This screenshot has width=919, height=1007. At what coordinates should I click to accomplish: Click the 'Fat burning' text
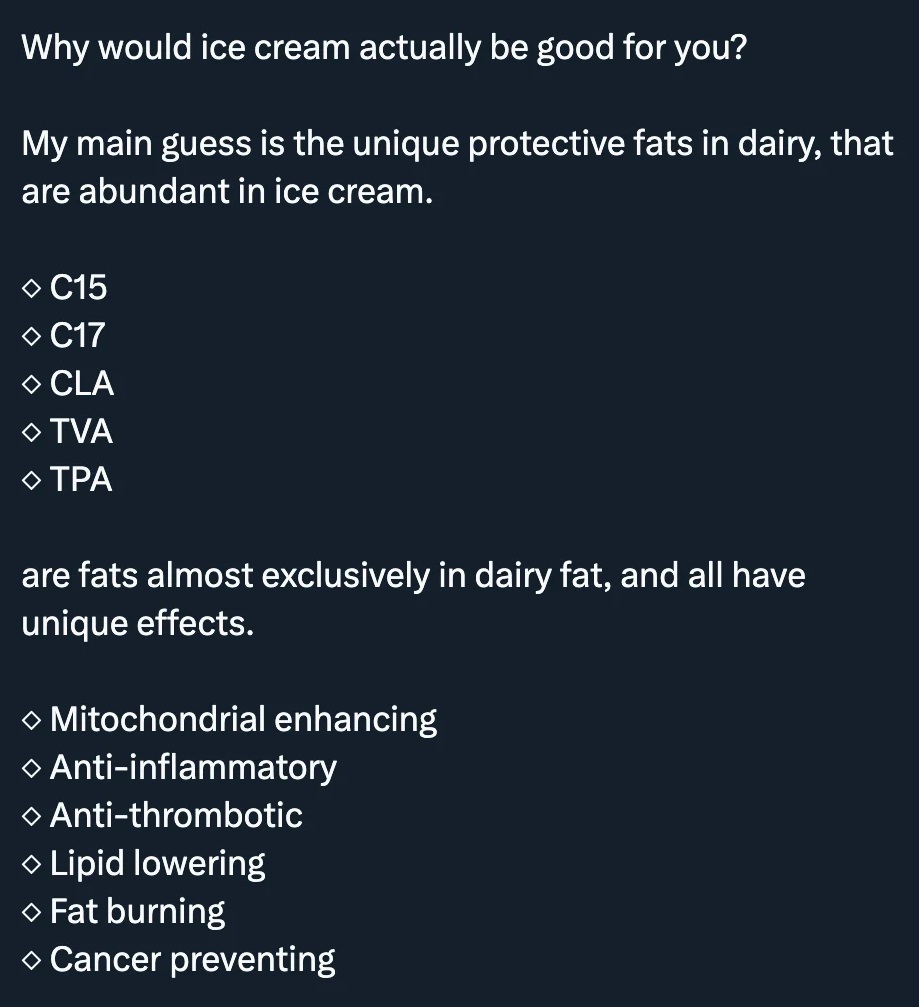click(x=137, y=911)
